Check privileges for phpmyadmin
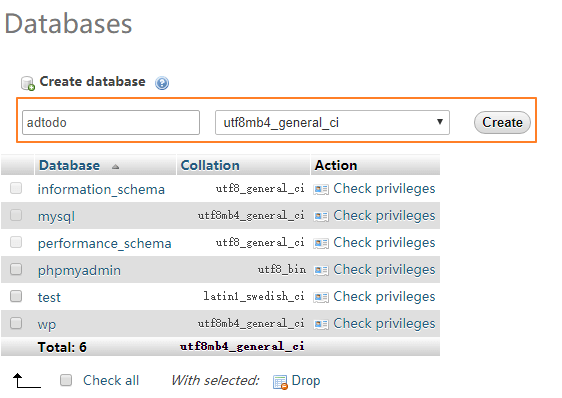This screenshot has width=562, height=398. tap(384, 270)
